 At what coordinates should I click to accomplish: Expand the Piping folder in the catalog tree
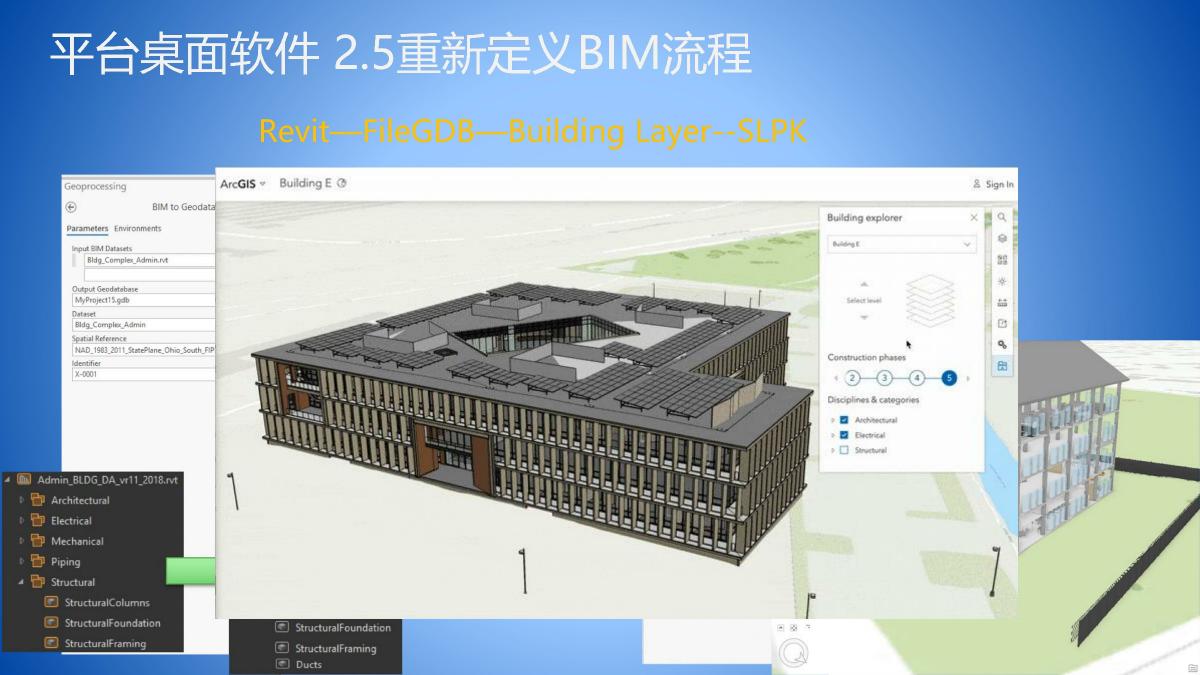[x=21, y=561]
